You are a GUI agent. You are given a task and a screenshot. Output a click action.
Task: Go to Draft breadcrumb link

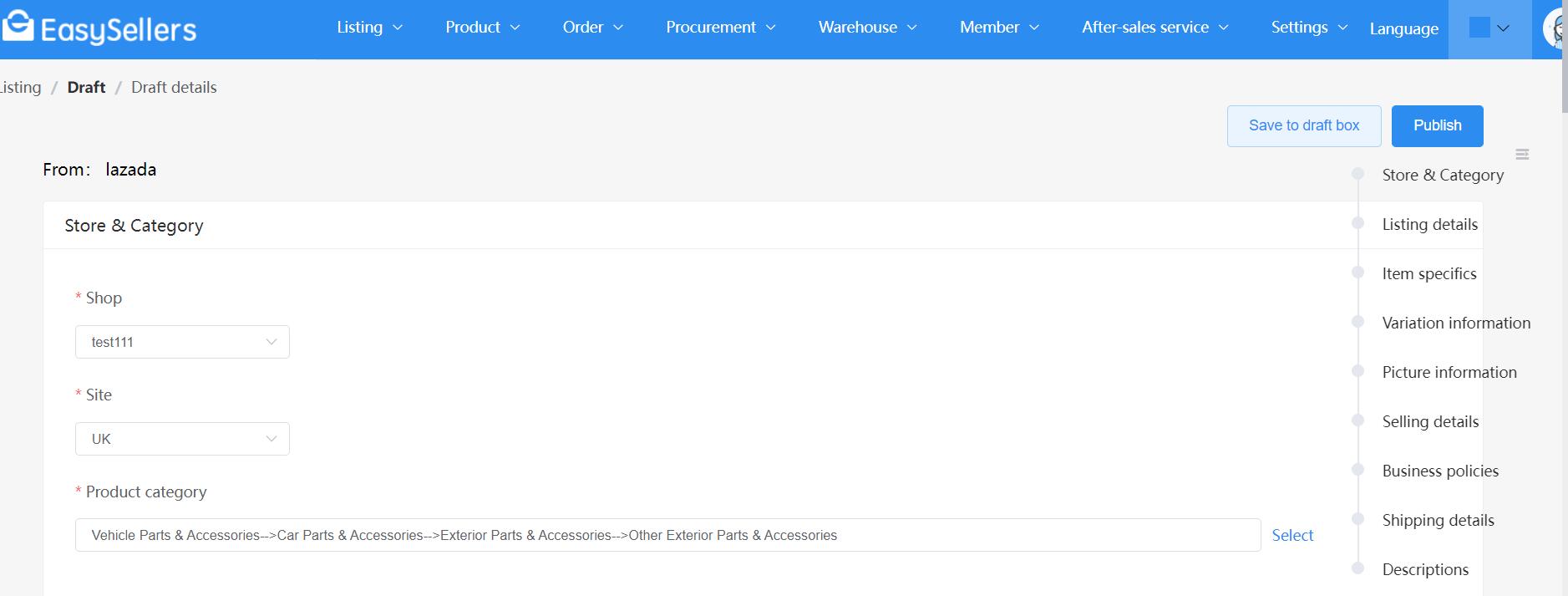point(86,87)
